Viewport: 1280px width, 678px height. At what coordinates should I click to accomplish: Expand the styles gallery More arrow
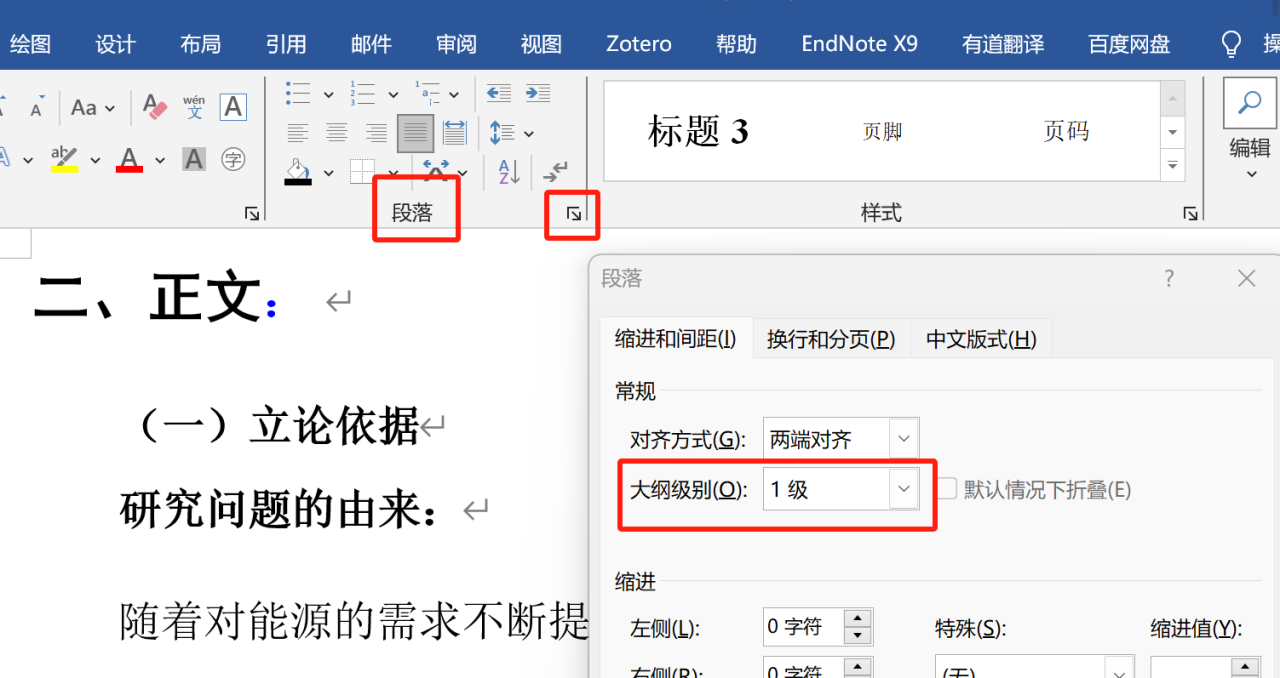point(1173,165)
